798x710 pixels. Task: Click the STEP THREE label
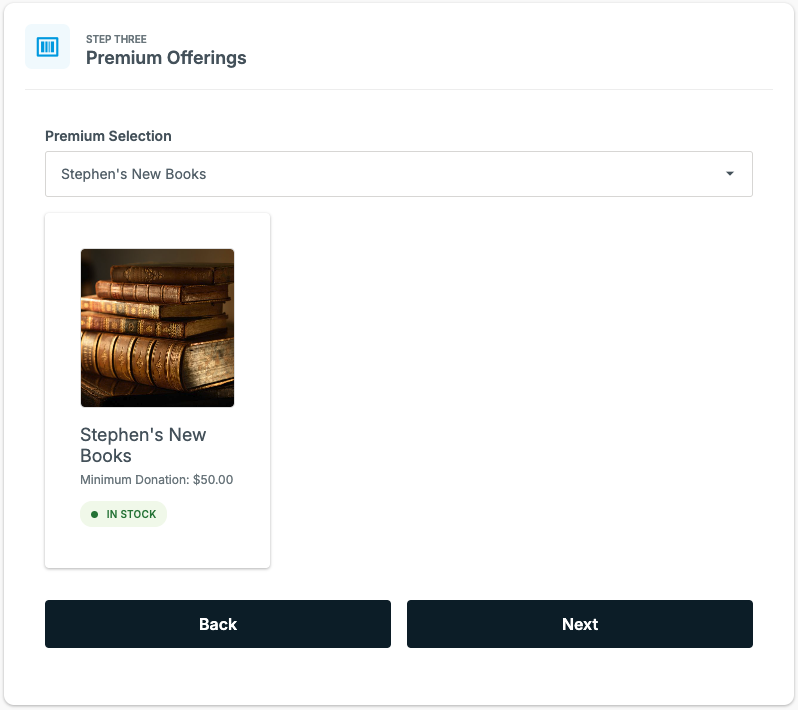(x=116, y=39)
